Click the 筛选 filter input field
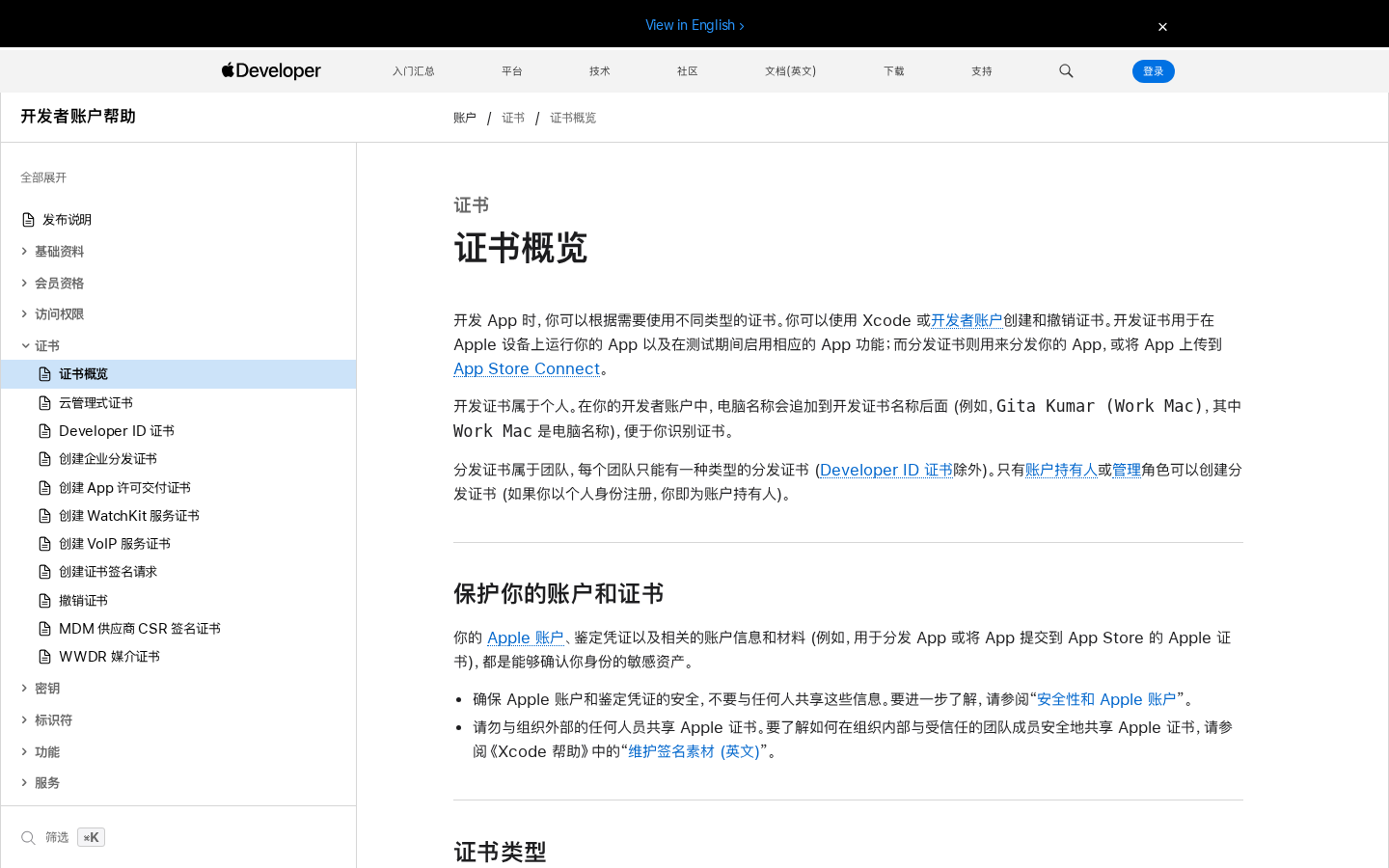Screen dimensions: 1389x868 coord(178,837)
